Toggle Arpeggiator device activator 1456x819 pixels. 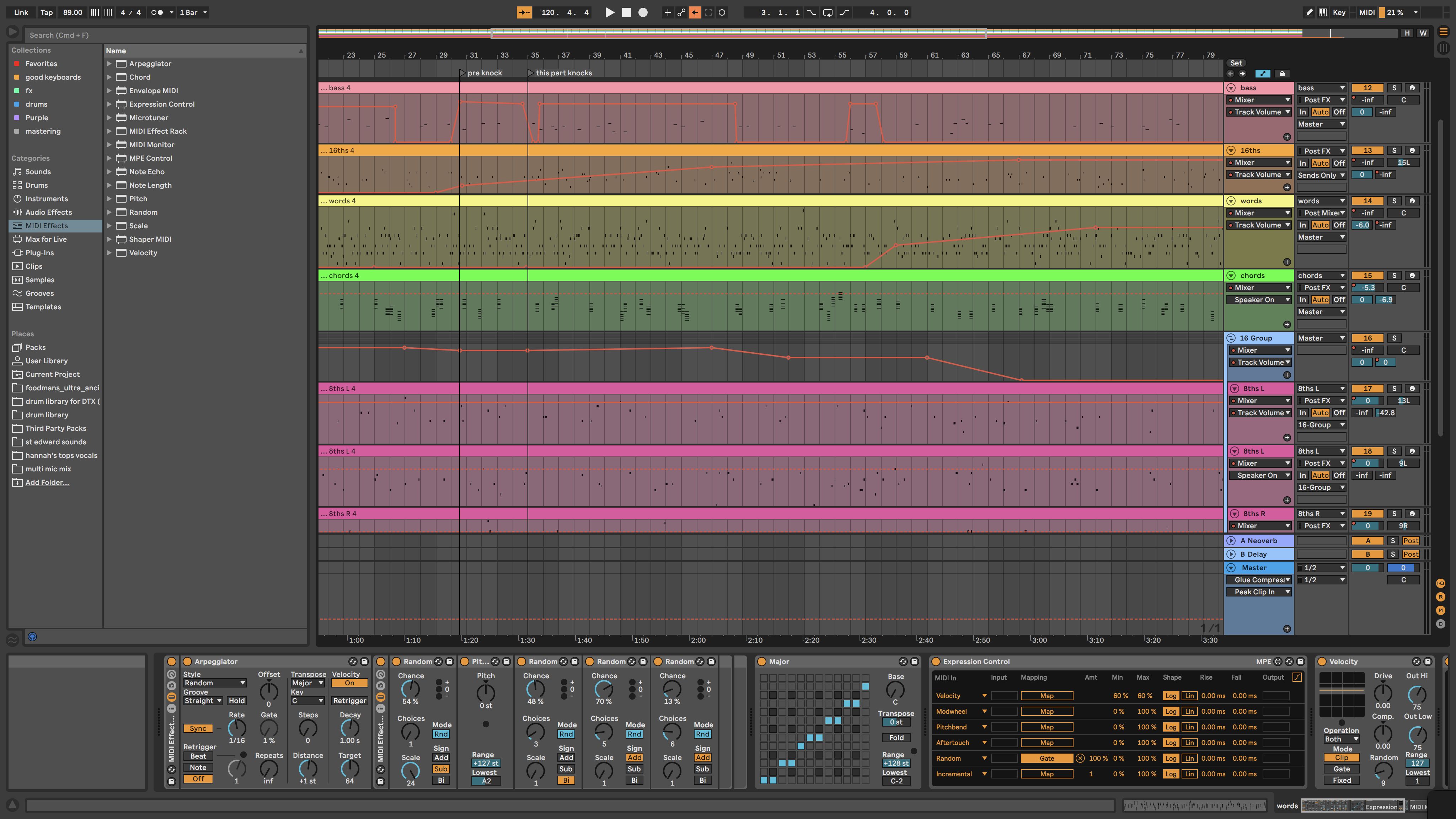(187, 662)
